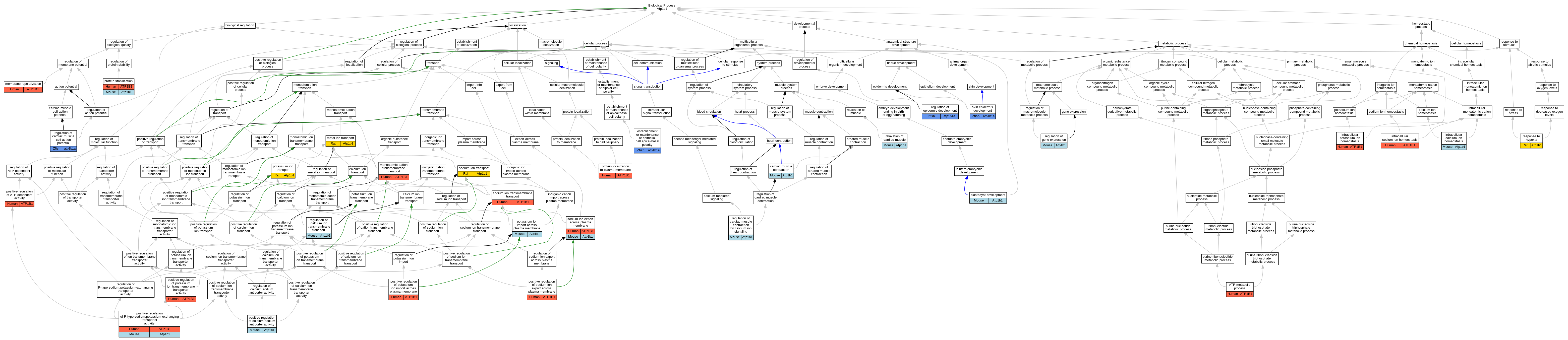Screen dimensions: 1568x340
Task: Select "response to decreased oxygen levels" node
Action: (1549, 112)
